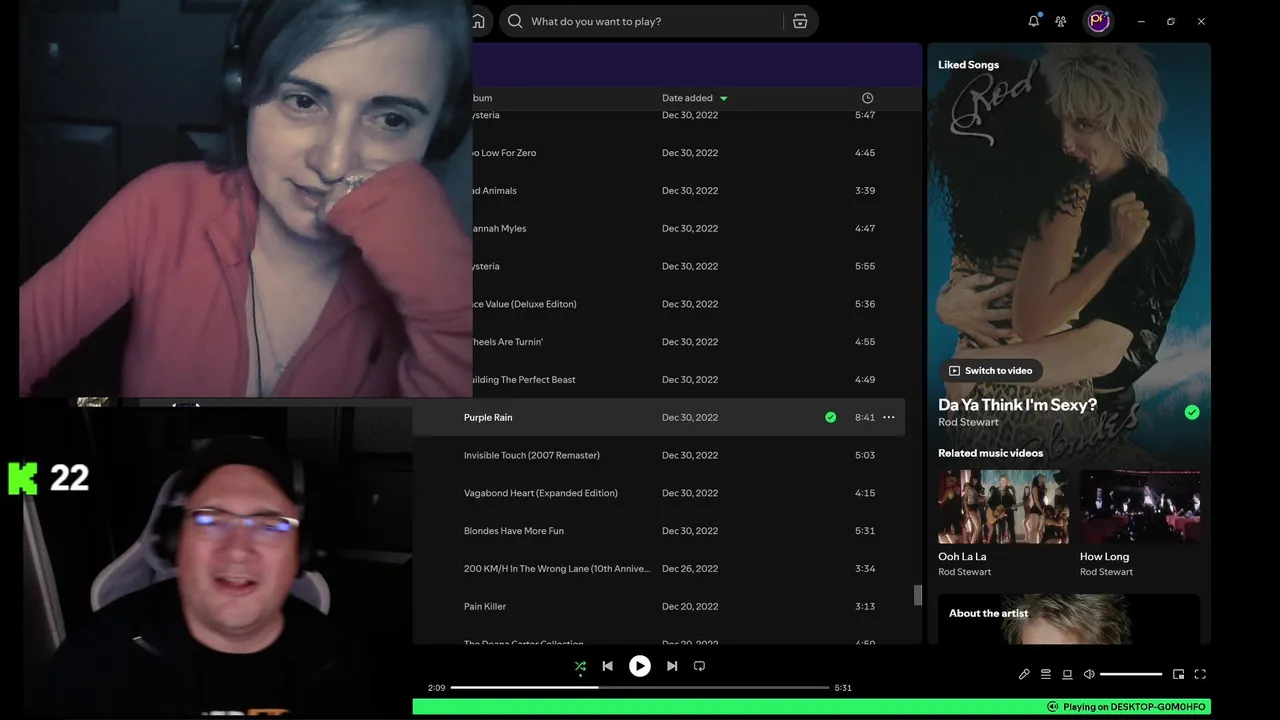Image resolution: width=1280 pixels, height=720 pixels.
Task: Click the play button
Action: click(x=640, y=666)
